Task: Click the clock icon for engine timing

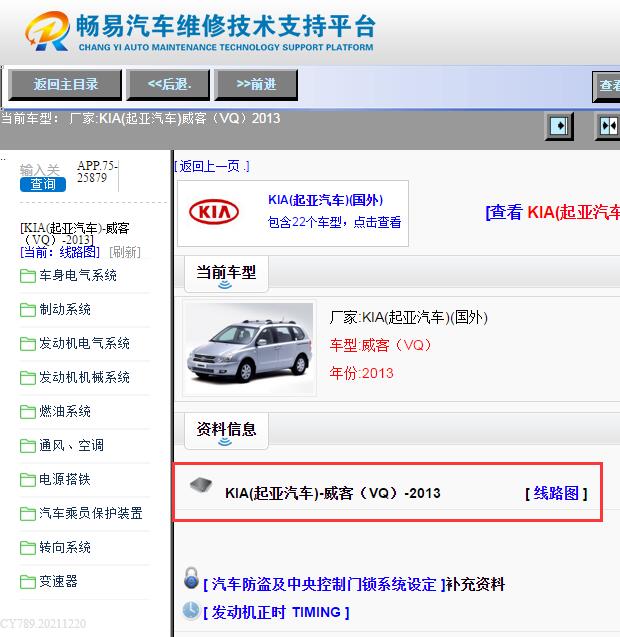Action: click(x=191, y=610)
